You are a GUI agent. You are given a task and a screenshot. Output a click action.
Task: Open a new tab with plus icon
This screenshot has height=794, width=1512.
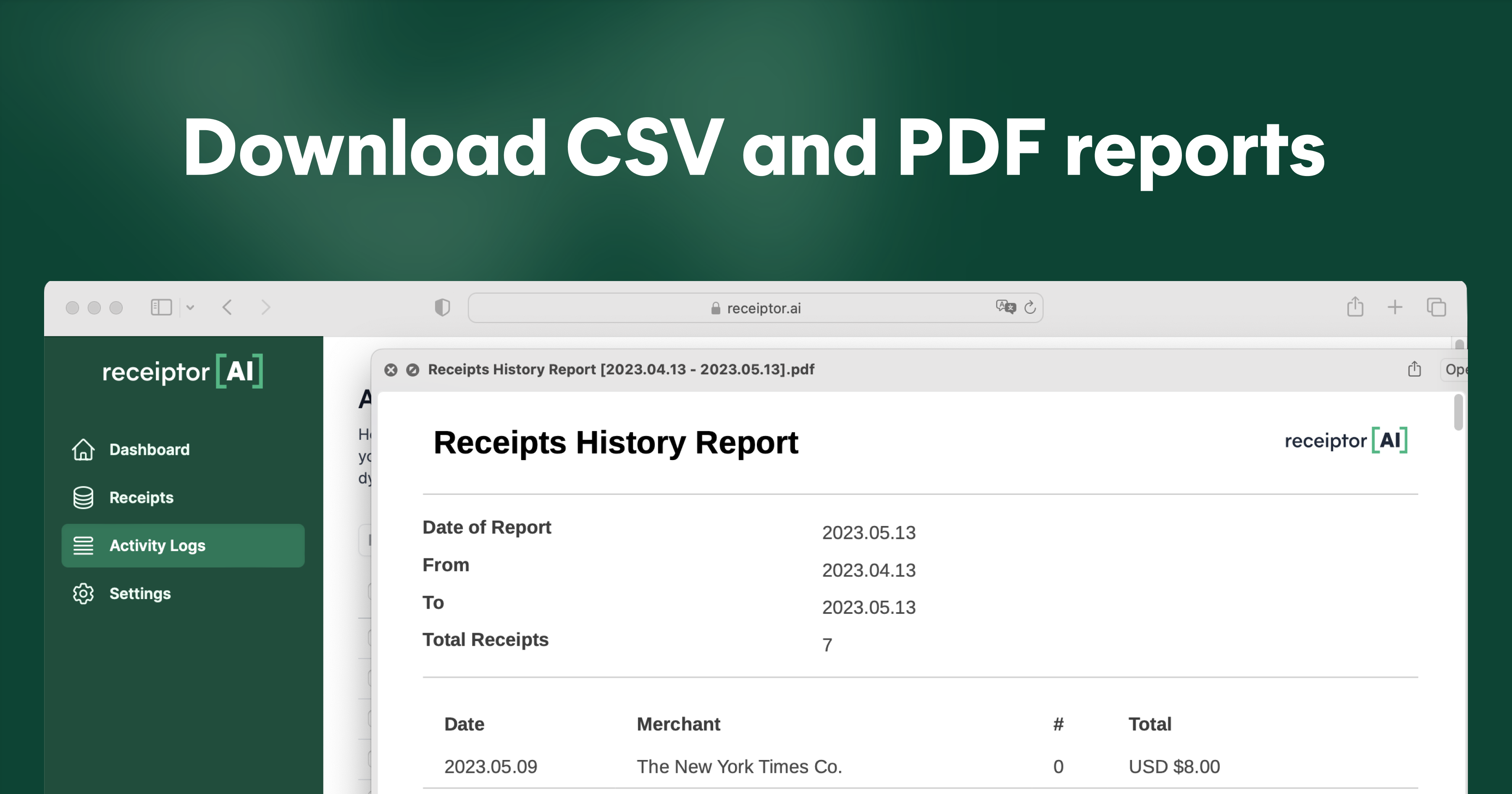1394,307
